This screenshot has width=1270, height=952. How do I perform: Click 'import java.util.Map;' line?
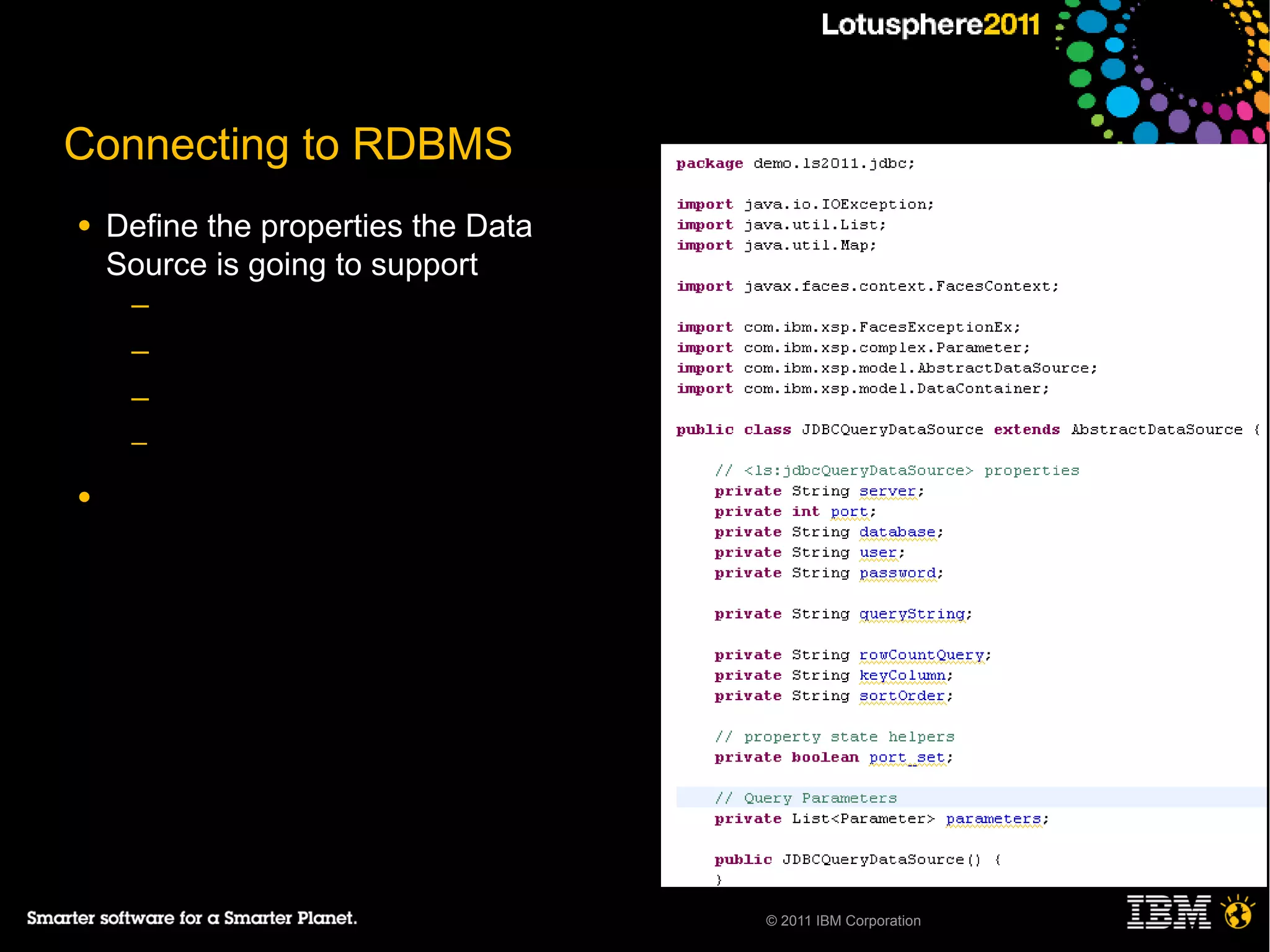(x=776, y=246)
